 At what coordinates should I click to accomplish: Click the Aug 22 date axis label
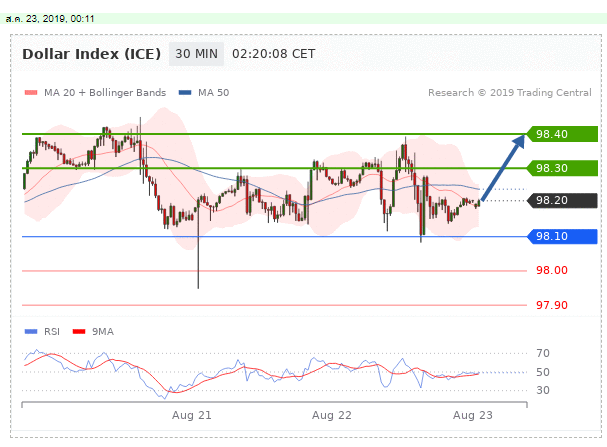click(x=332, y=415)
